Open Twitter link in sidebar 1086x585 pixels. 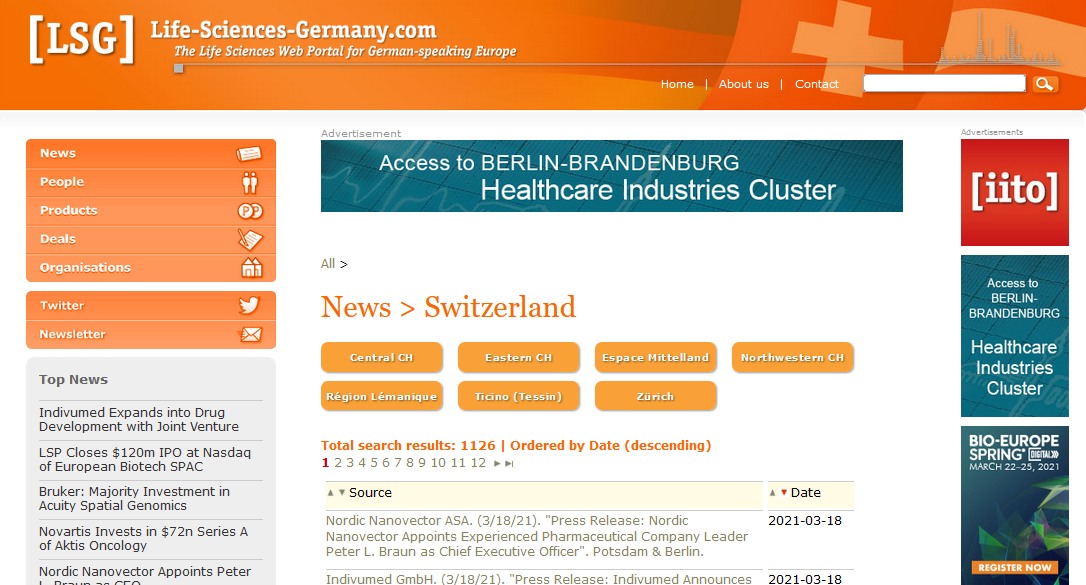pyautogui.click(x=151, y=305)
